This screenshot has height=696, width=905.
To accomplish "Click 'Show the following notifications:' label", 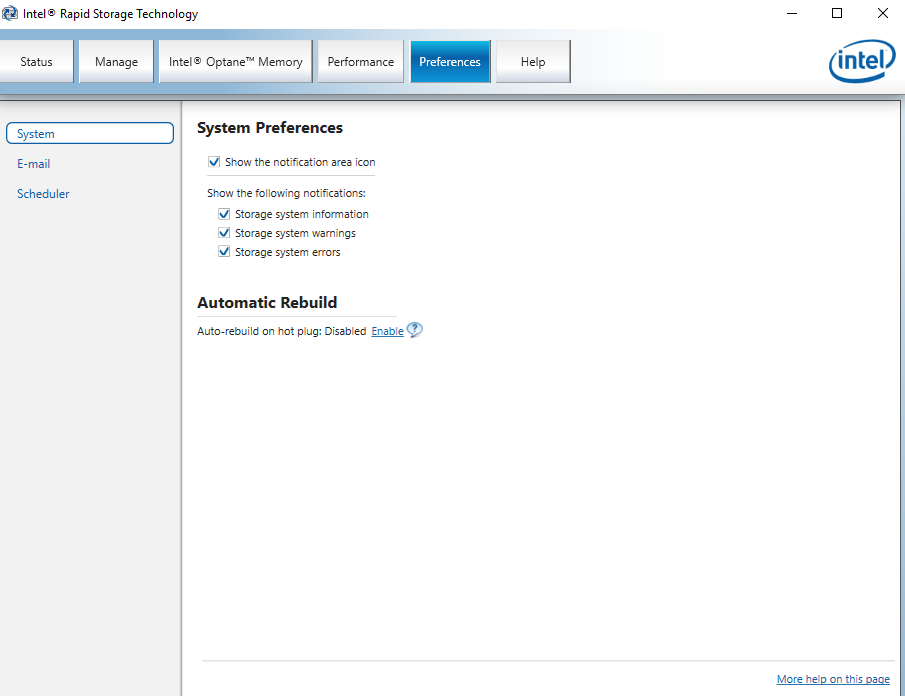I will coord(286,193).
